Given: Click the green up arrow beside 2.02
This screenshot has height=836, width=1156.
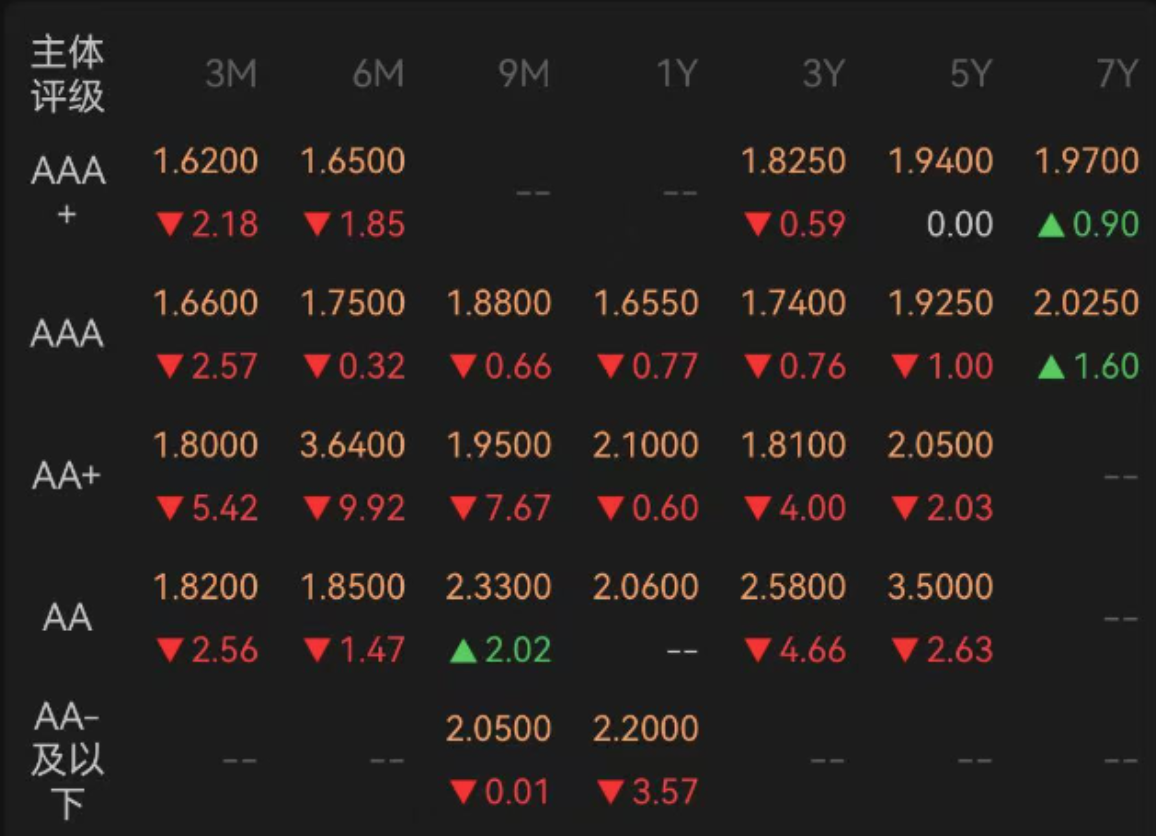Looking at the screenshot, I should coord(463,650).
